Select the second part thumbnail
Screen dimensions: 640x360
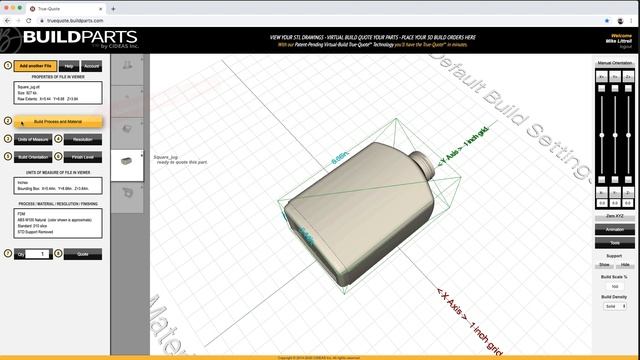coord(127,101)
